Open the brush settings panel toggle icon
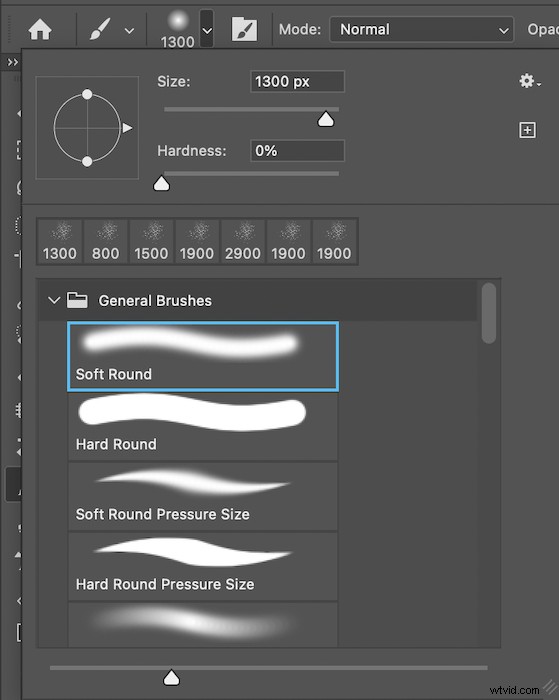The width and height of the screenshot is (559, 700). [244, 29]
